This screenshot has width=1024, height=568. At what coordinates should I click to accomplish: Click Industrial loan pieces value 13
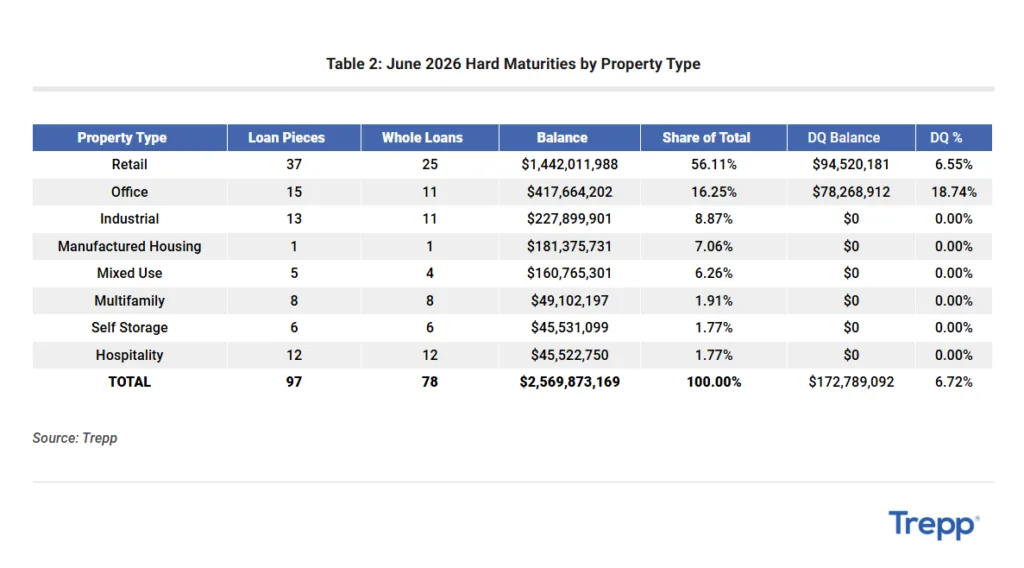294,219
